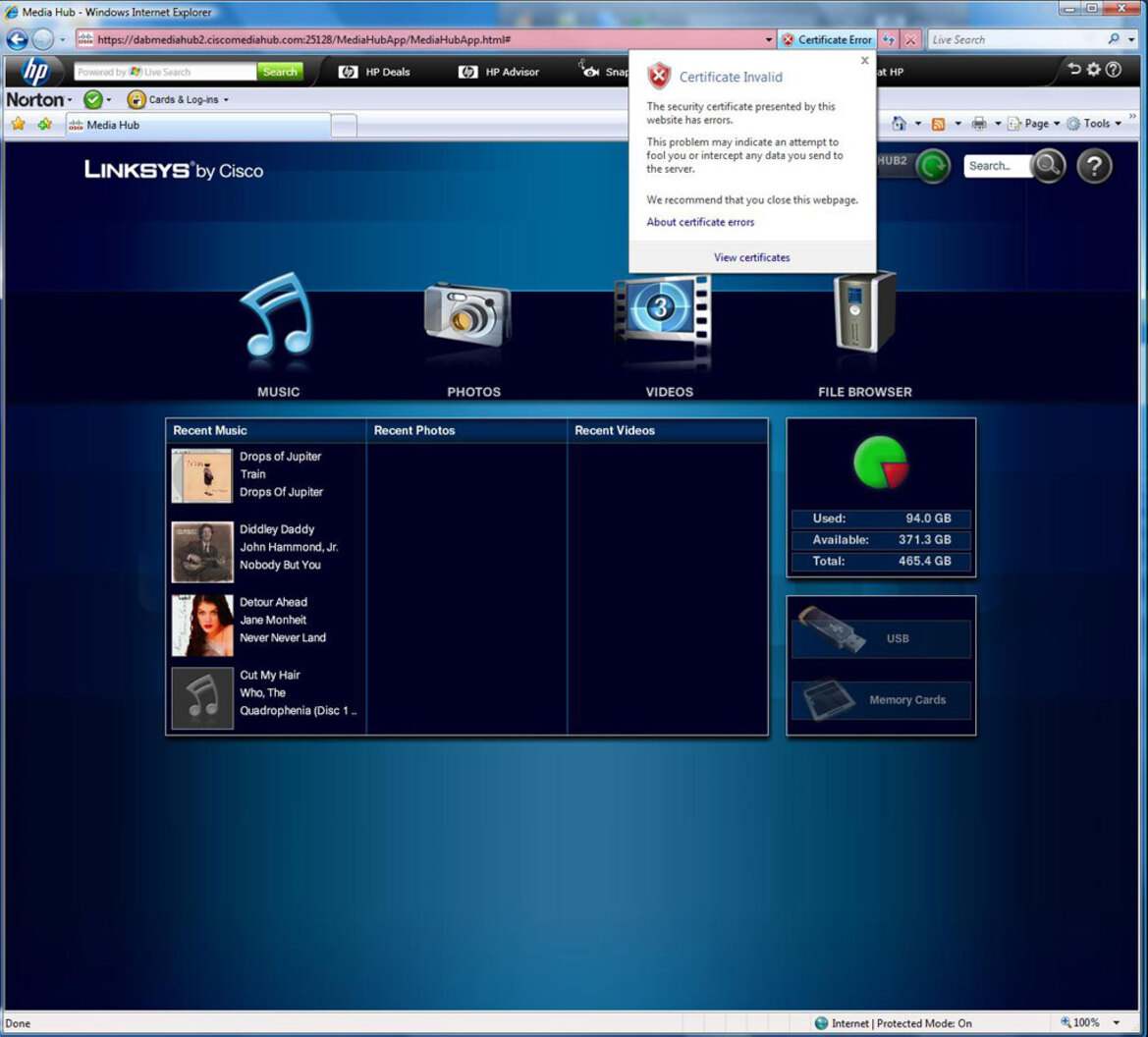Open the Music library icon

[278, 315]
